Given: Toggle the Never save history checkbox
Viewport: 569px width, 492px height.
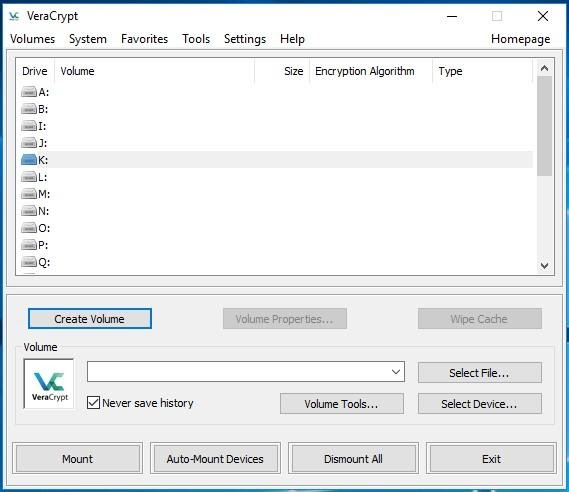Looking at the screenshot, I should point(93,403).
